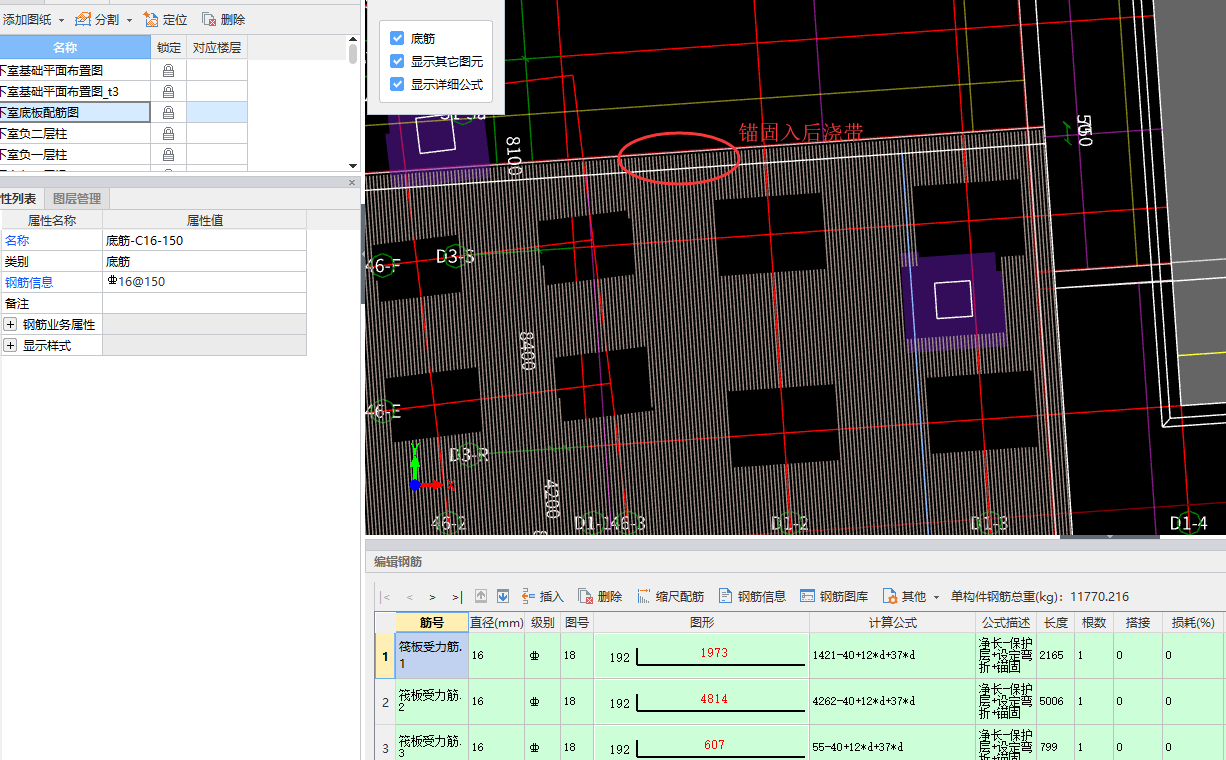
Task: Toggle lock for 下室基础平面布置图 row
Action: coord(168,71)
